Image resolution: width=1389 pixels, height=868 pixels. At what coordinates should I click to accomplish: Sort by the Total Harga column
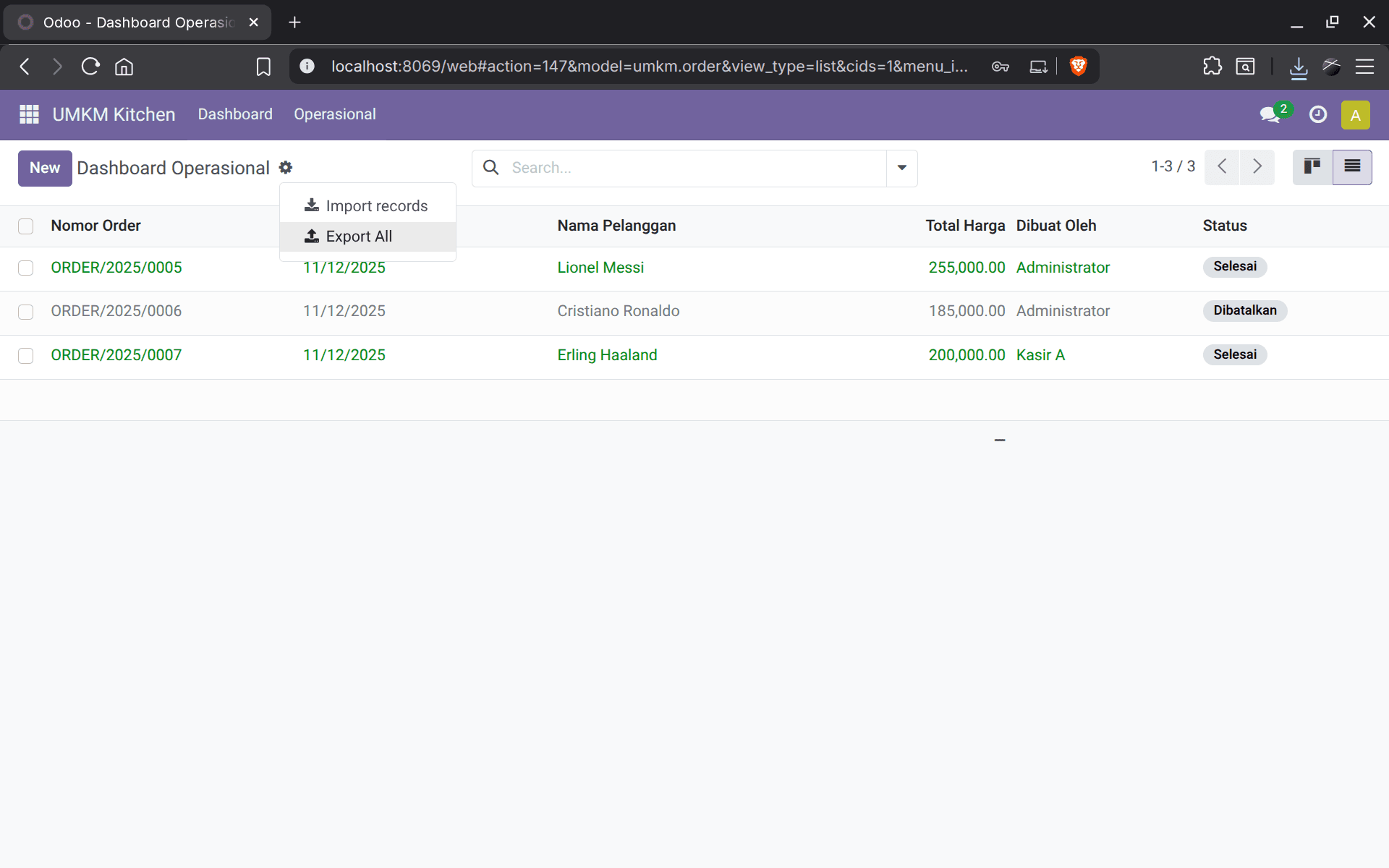point(965,226)
